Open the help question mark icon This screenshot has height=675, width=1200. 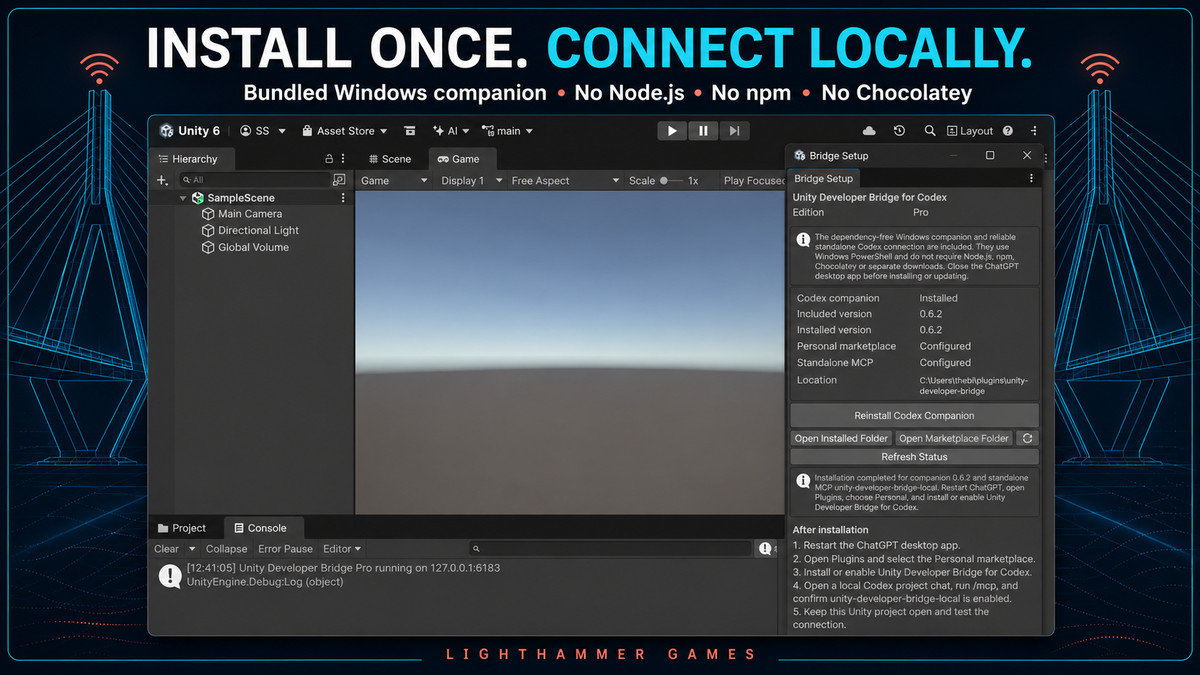click(1008, 131)
